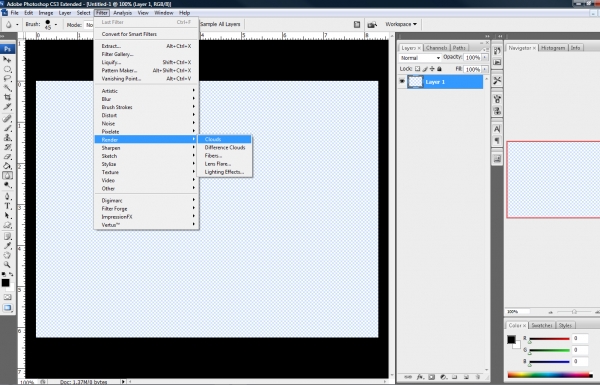
Task: Open the Fill slider arrow
Action: (485, 69)
